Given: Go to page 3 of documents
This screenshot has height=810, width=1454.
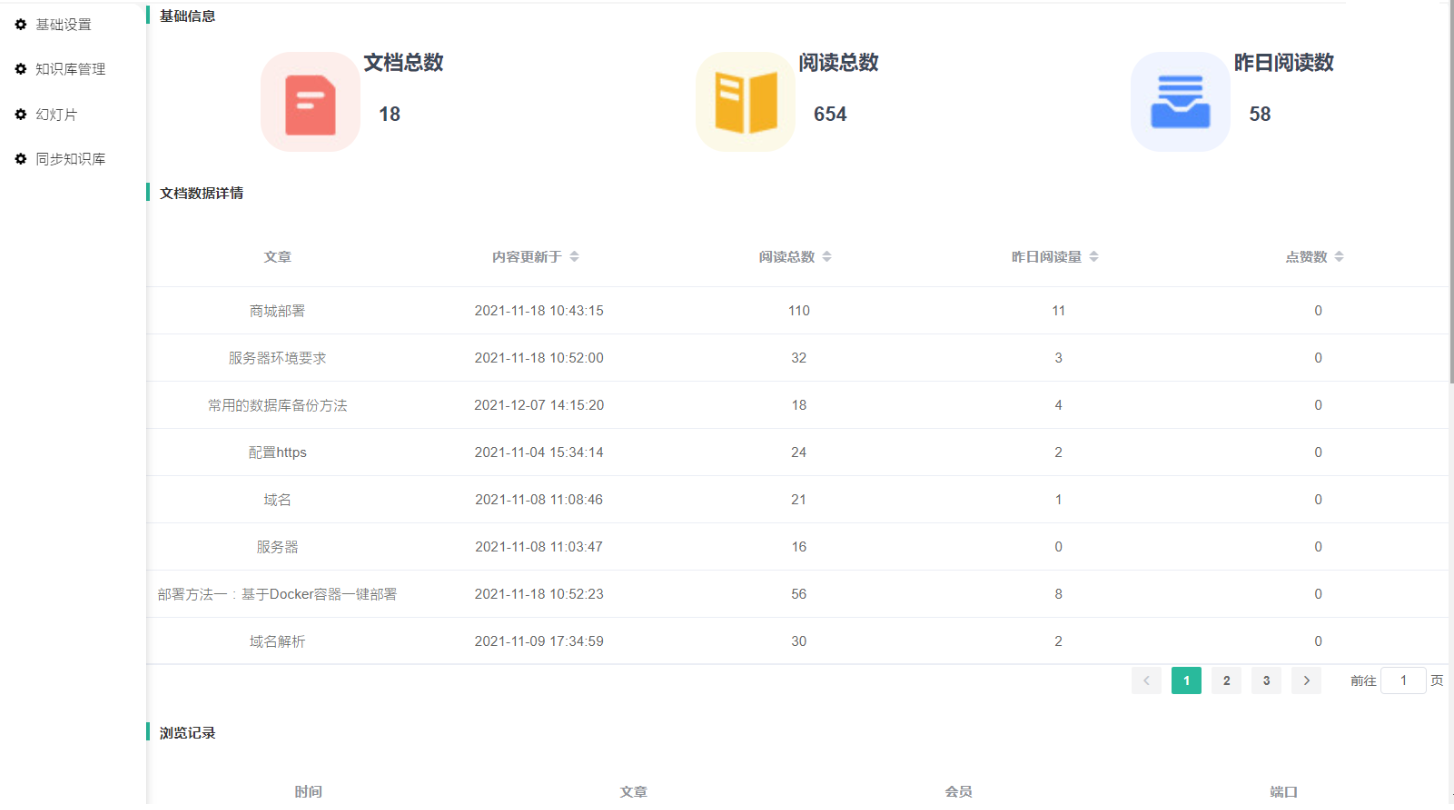Looking at the screenshot, I should pos(1266,681).
